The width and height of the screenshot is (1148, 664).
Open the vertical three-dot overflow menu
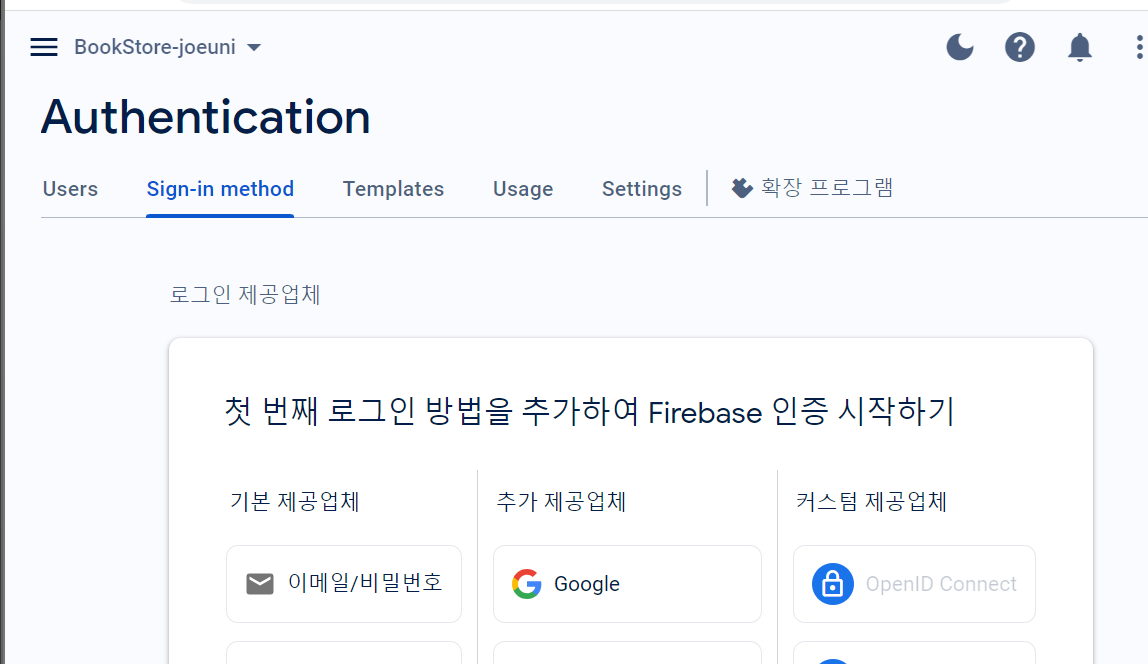pos(1139,48)
